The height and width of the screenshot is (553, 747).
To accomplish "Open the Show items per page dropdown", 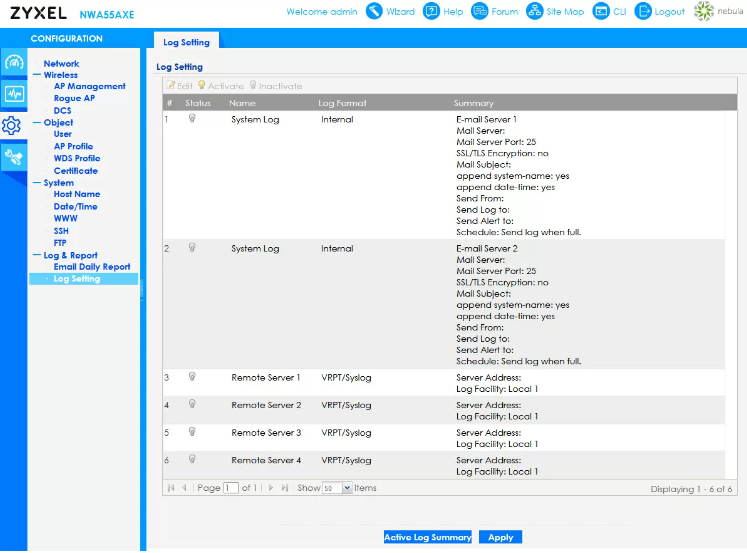I will click(x=347, y=488).
